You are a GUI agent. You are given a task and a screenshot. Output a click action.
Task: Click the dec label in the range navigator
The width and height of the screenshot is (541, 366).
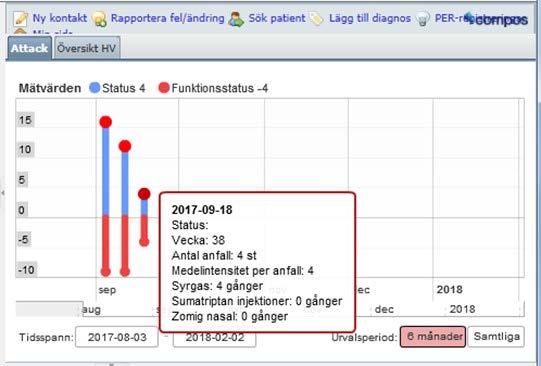point(384,309)
